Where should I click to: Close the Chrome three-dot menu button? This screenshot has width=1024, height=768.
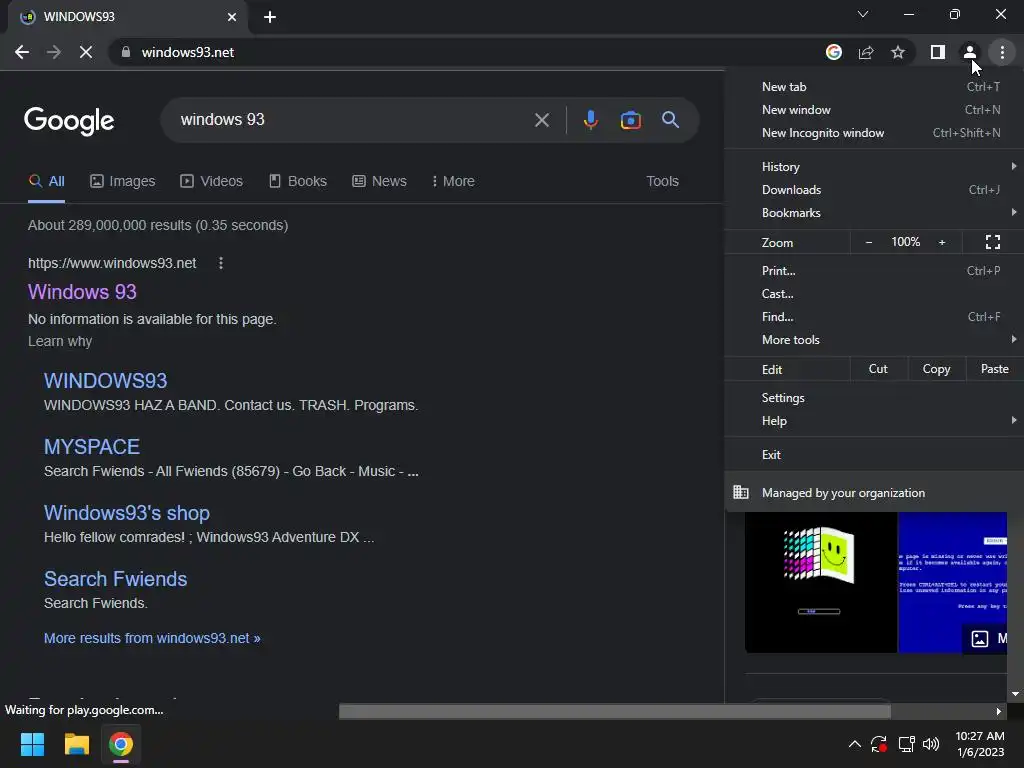pyautogui.click(x=1002, y=52)
